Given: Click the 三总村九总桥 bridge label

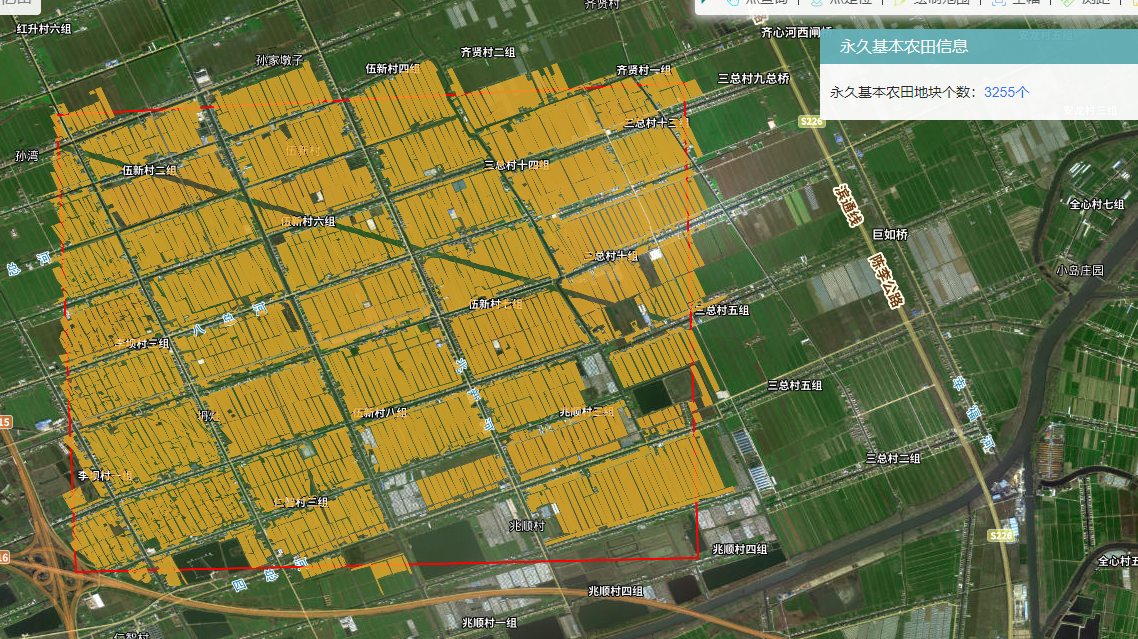Looking at the screenshot, I should click(x=753, y=78).
